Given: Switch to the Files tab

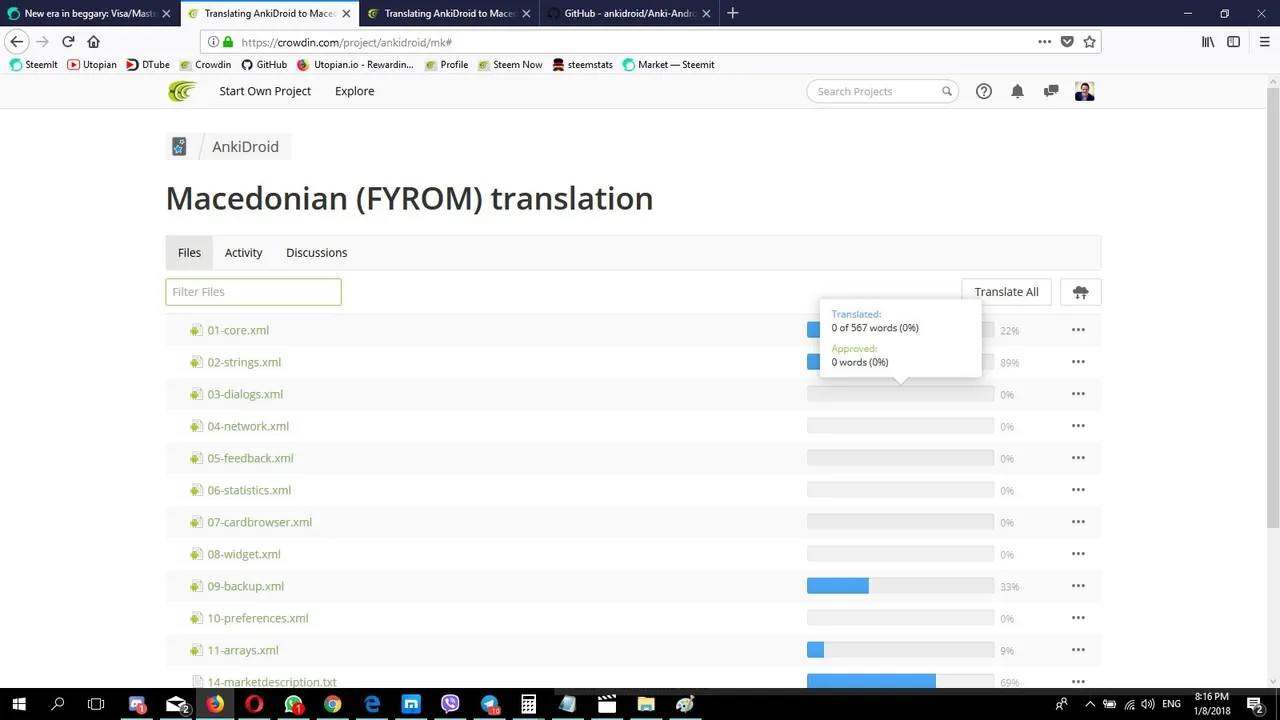Looking at the screenshot, I should tap(189, 253).
